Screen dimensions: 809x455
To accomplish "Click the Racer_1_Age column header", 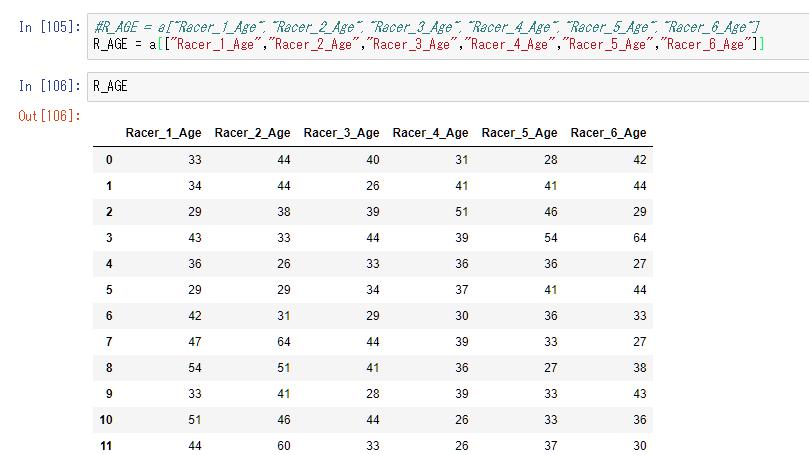I will coord(163,133).
